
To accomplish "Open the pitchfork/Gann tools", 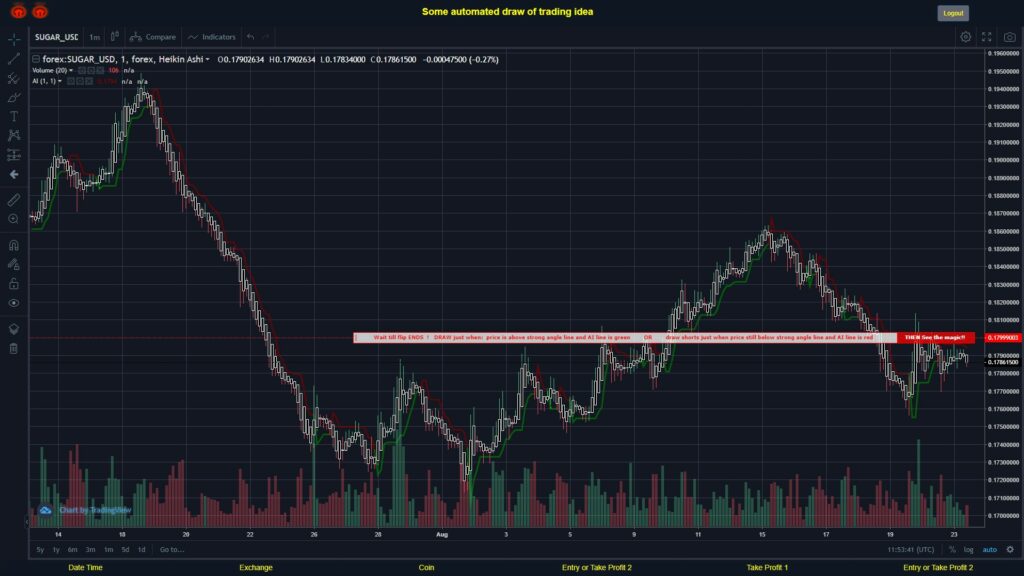I will click(14, 78).
